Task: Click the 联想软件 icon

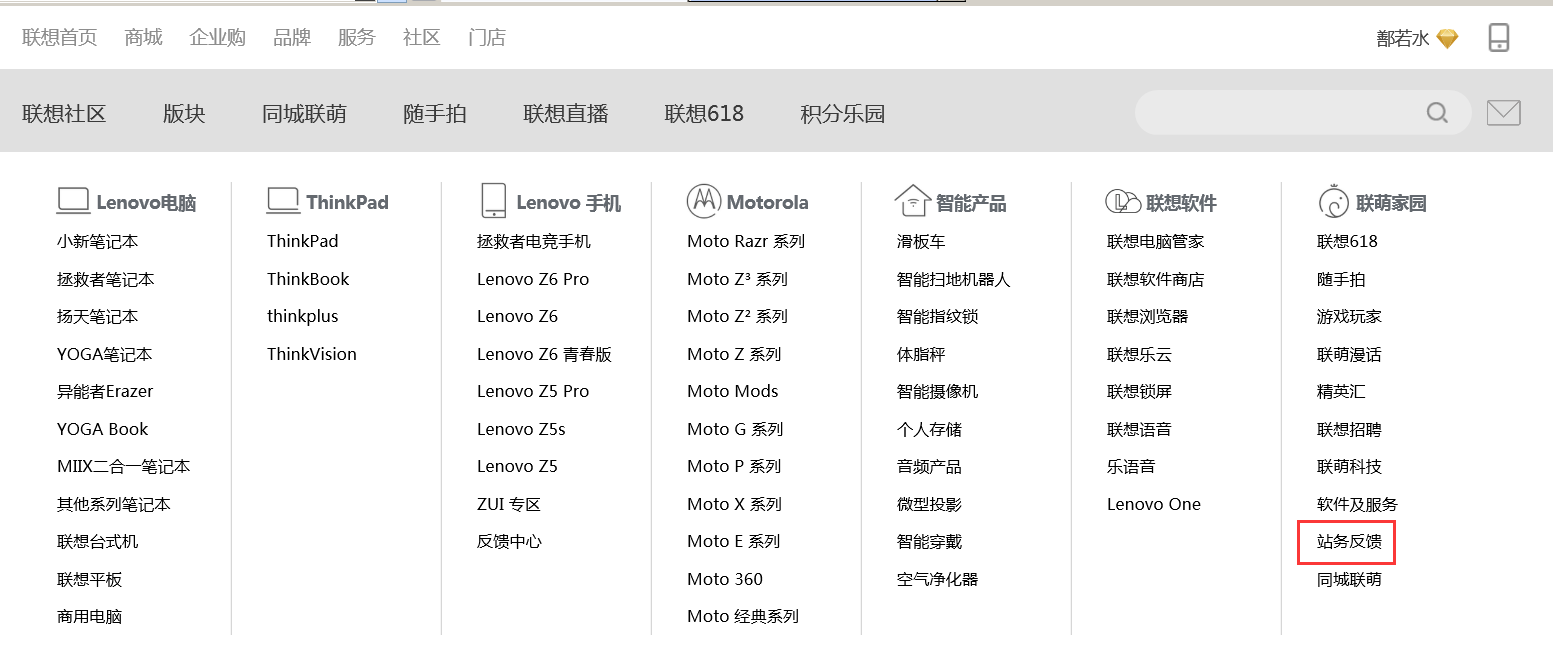Action: coord(1123,201)
